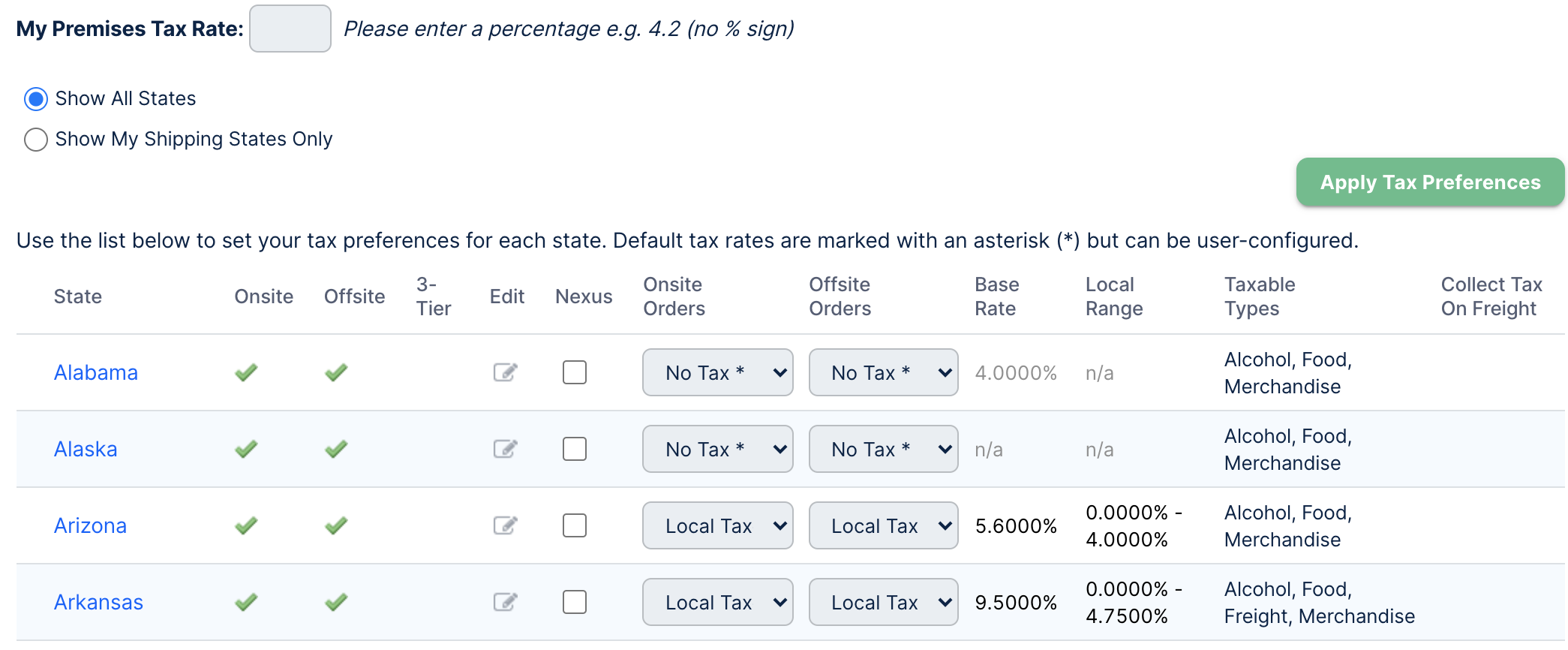Expand Arkansas's Onsite Orders Local Tax dropdown
Screen dimensions: 1568x650
pyautogui.click(x=717, y=602)
